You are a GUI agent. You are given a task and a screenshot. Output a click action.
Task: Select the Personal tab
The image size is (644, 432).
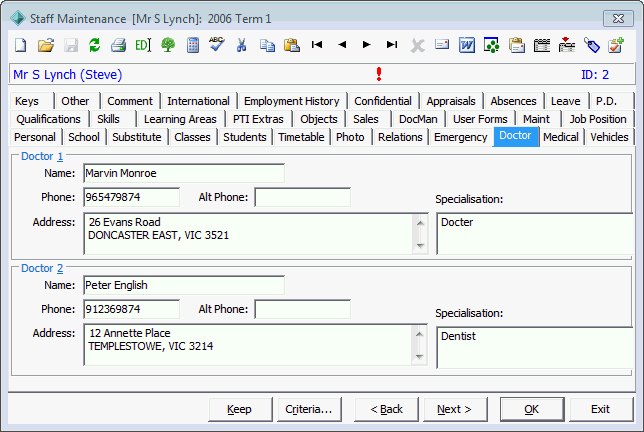[34, 137]
